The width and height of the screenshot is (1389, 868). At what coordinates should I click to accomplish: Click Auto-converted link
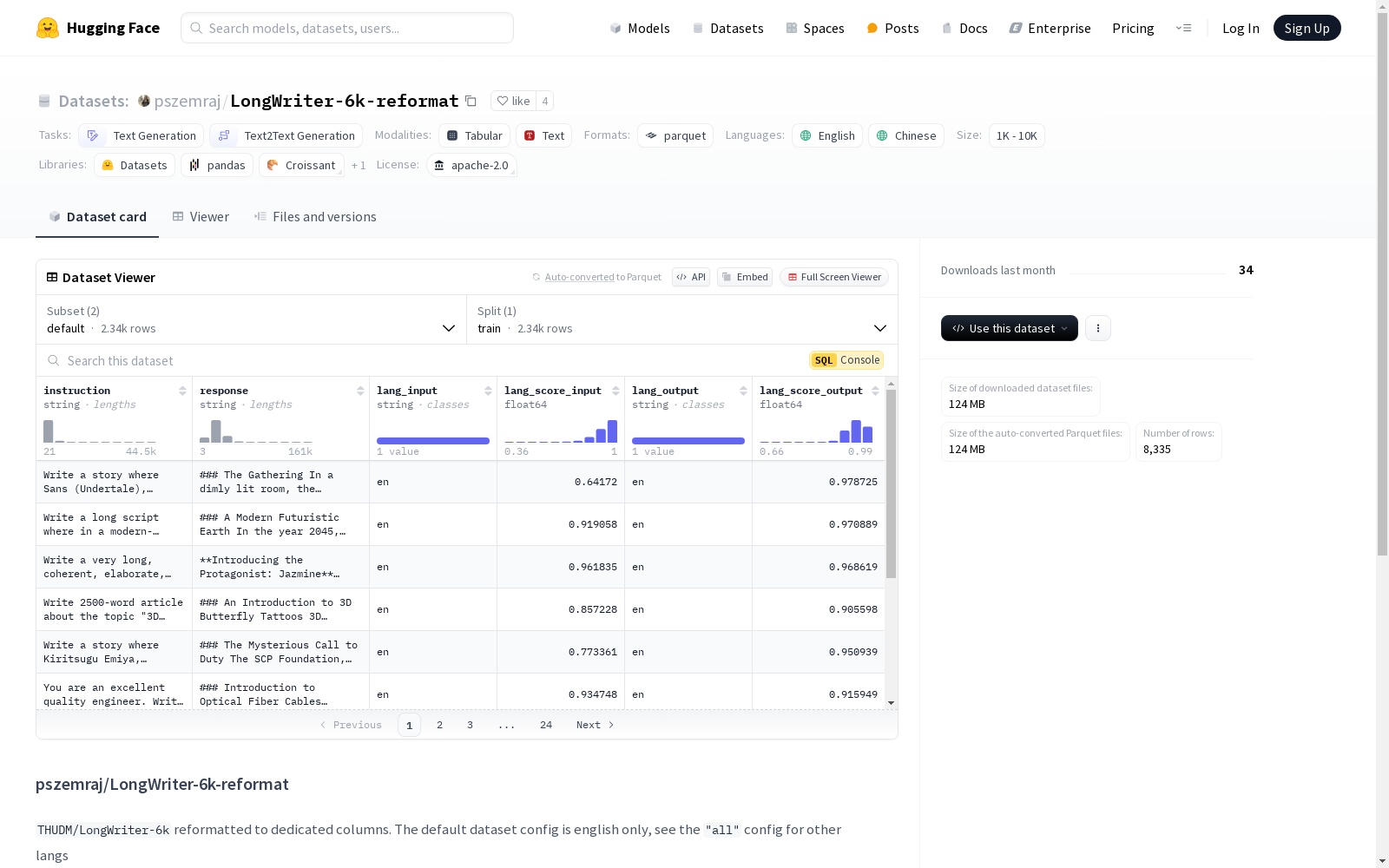pyautogui.click(x=579, y=277)
